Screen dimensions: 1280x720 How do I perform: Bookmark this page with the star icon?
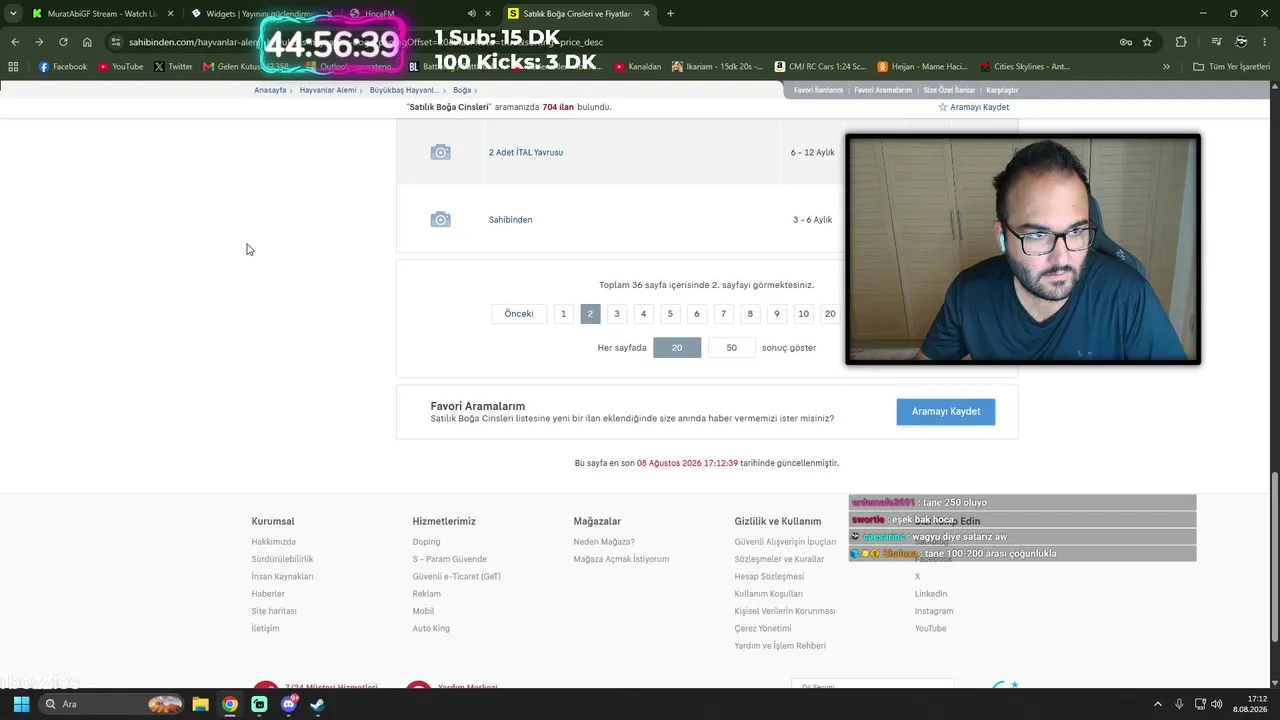coord(1147,42)
